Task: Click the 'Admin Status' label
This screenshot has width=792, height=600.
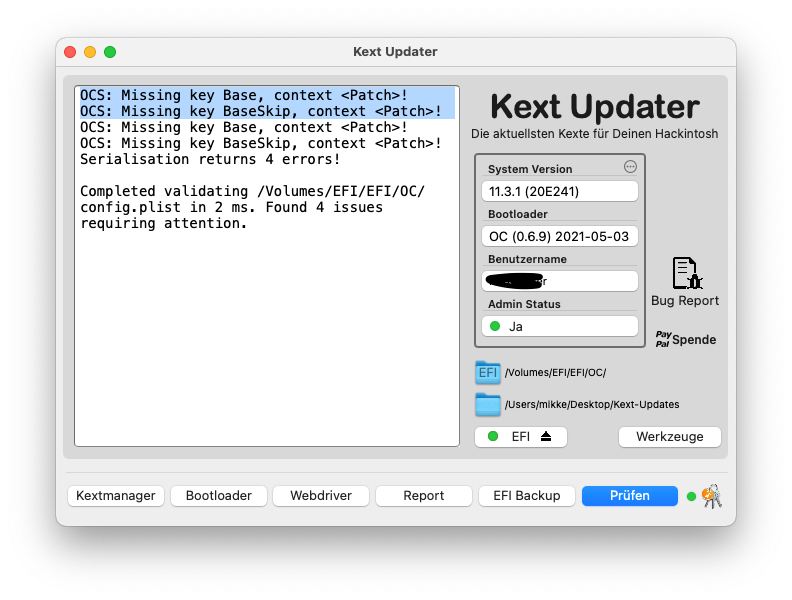Action: coord(524,304)
